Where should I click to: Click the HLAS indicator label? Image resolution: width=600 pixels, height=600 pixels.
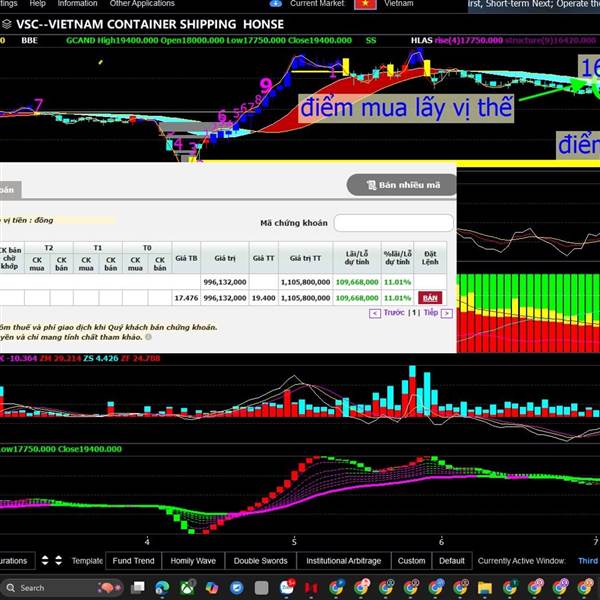[422, 41]
